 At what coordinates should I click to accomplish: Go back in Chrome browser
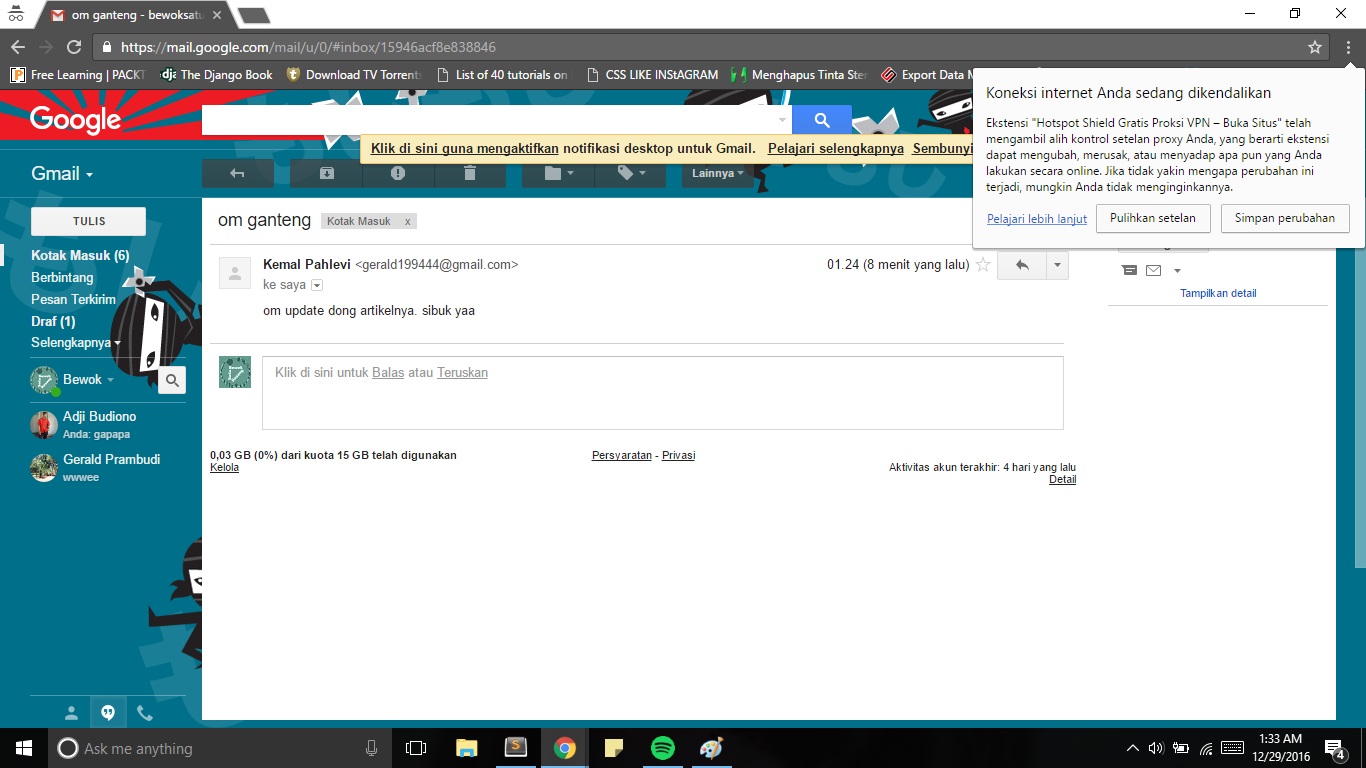17,47
